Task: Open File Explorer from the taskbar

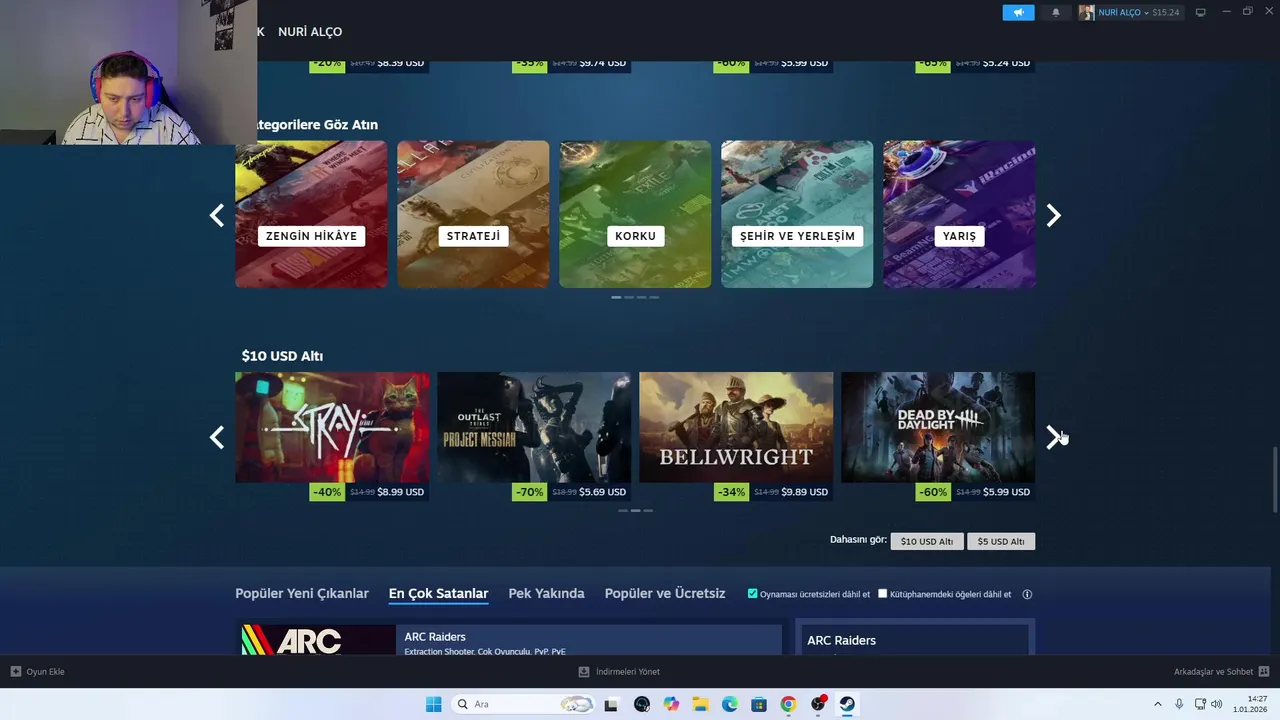Action: pyautogui.click(x=700, y=704)
